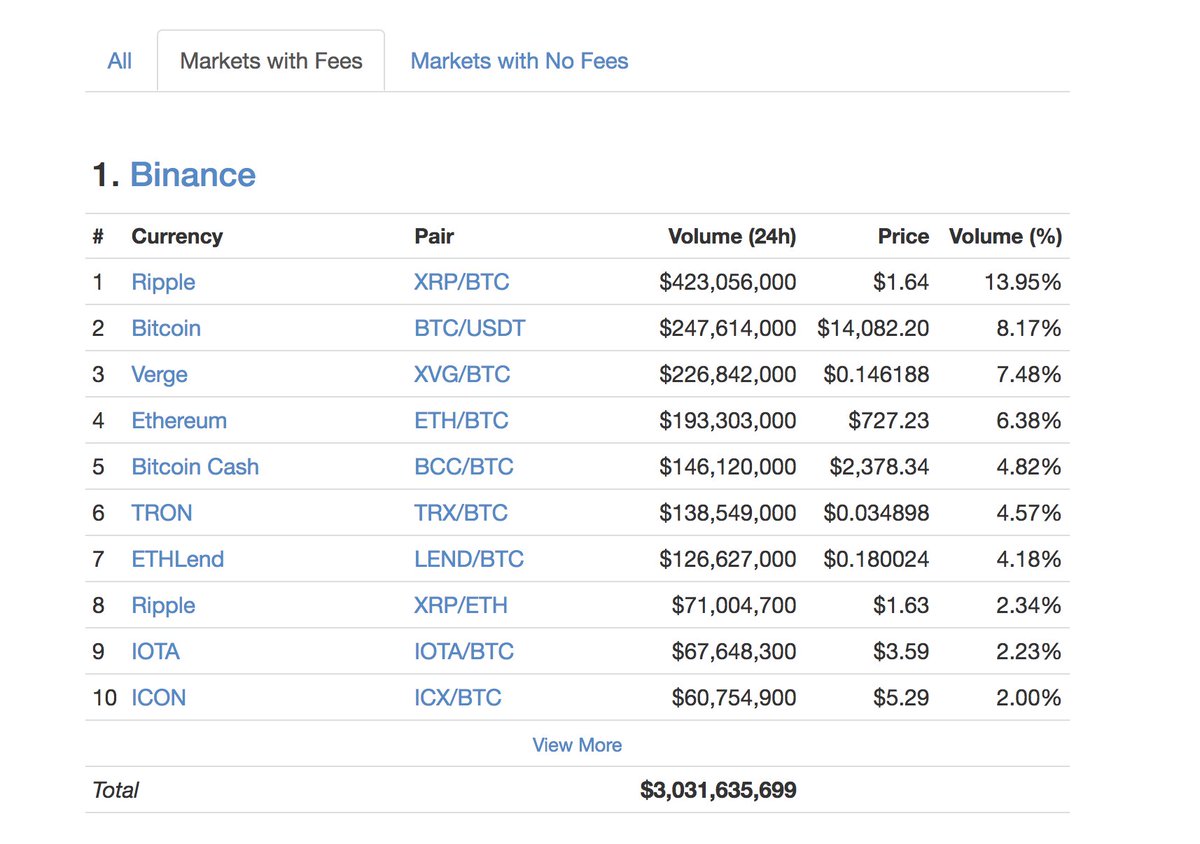Select the $126,627,000 volume cell

[728, 559]
